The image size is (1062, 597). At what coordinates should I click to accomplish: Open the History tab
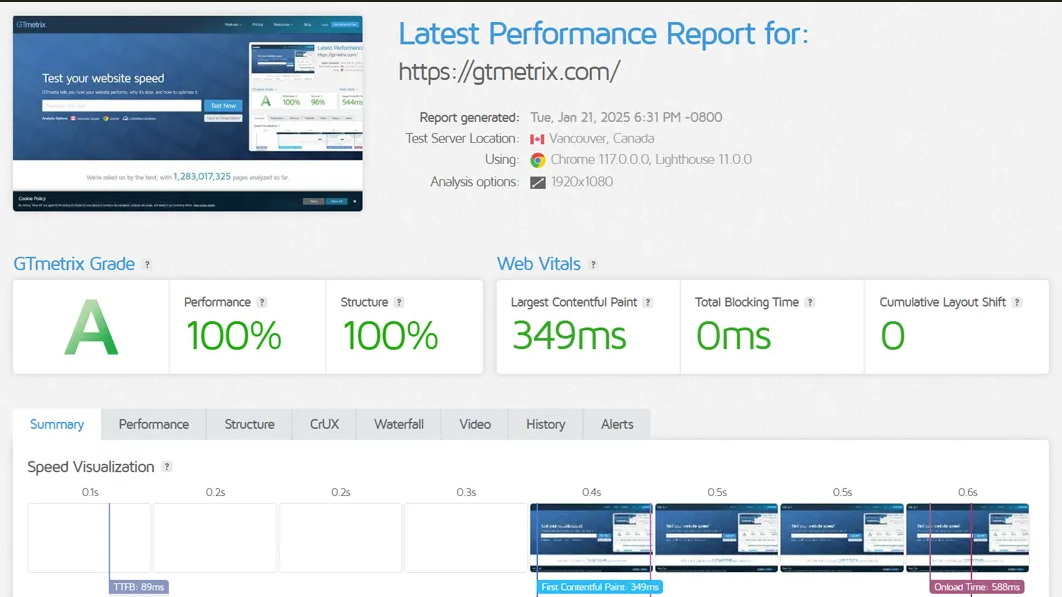[x=546, y=424]
